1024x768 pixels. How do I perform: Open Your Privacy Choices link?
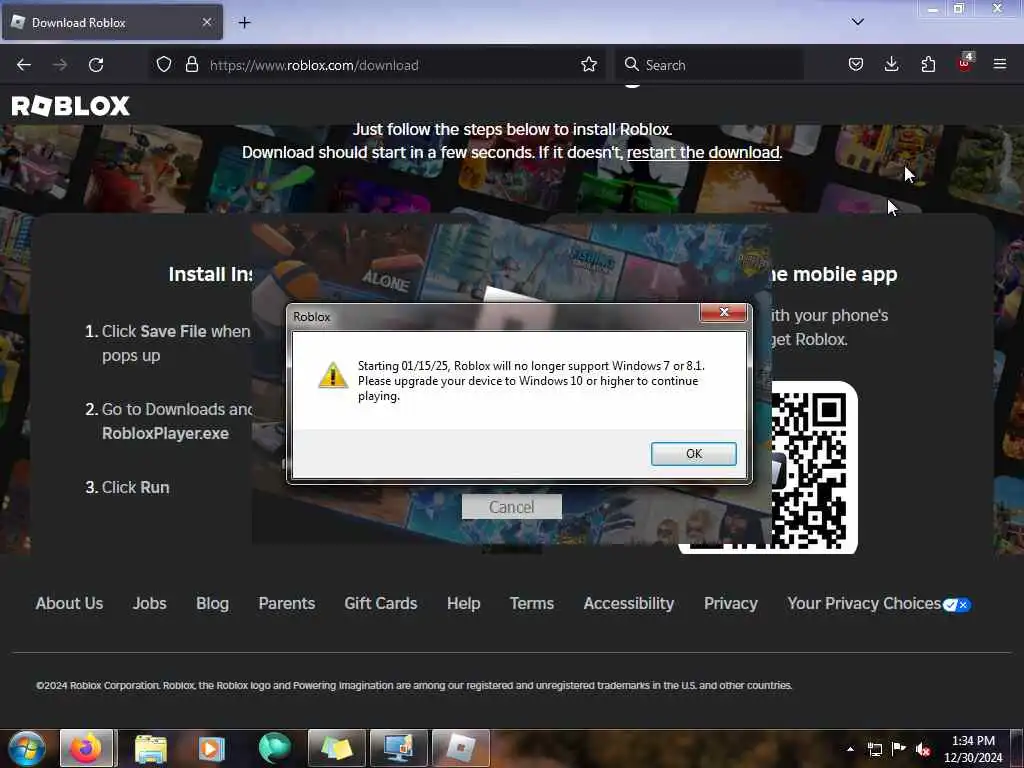point(864,603)
